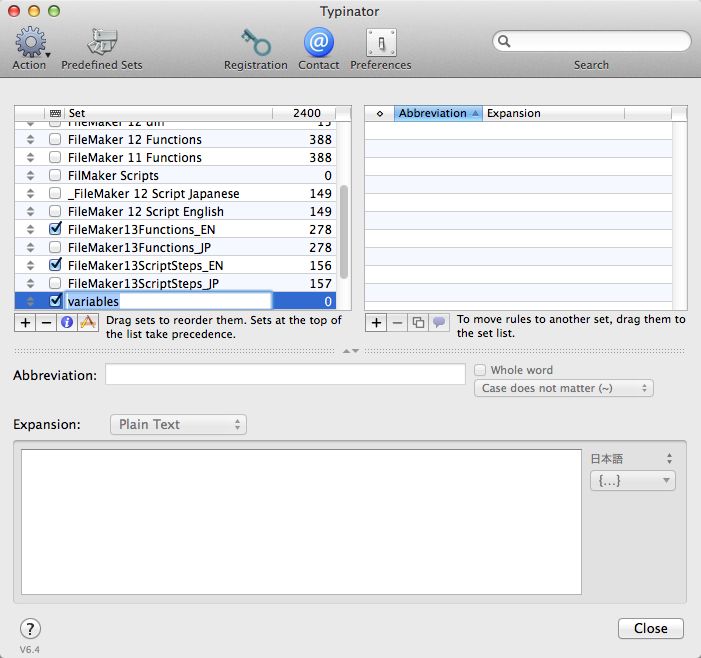Click reorder handle for FileMaker 12 Functions
Image resolution: width=701 pixels, height=658 pixels.
[x=30, y=139]
